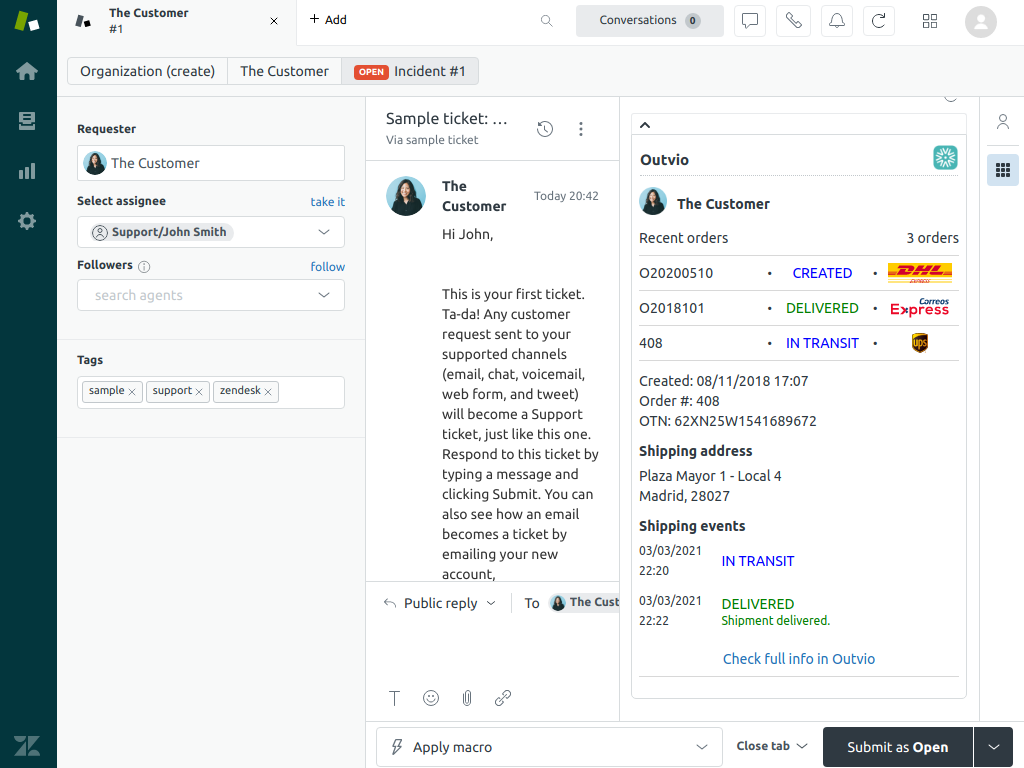Open the Admin gear settings icon
1024x768 pixels.
27,221
